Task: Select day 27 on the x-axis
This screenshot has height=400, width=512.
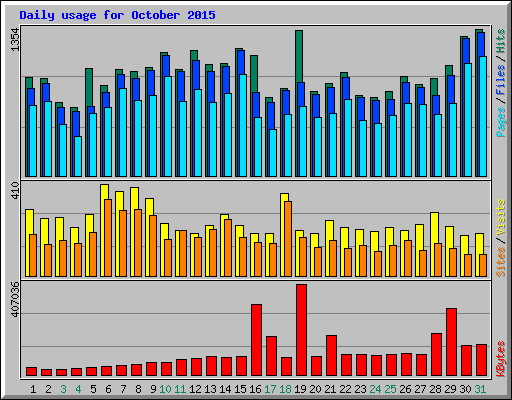Action: (420, 389)
